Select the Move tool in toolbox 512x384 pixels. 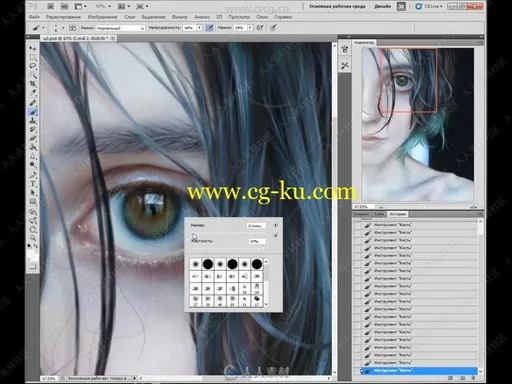[x=33, y=49]
